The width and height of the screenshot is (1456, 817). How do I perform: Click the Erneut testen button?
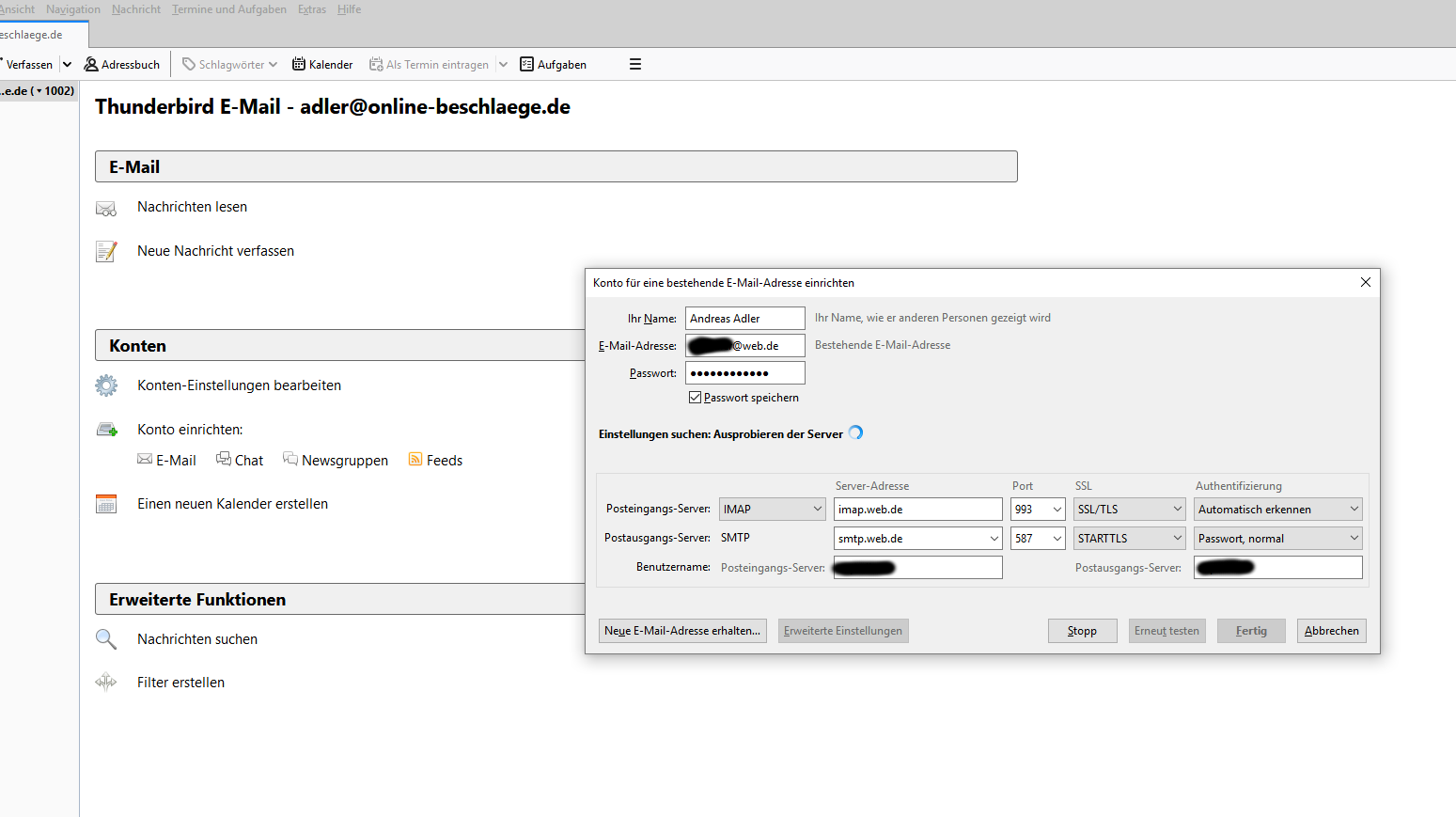(x=1167, y=631)
